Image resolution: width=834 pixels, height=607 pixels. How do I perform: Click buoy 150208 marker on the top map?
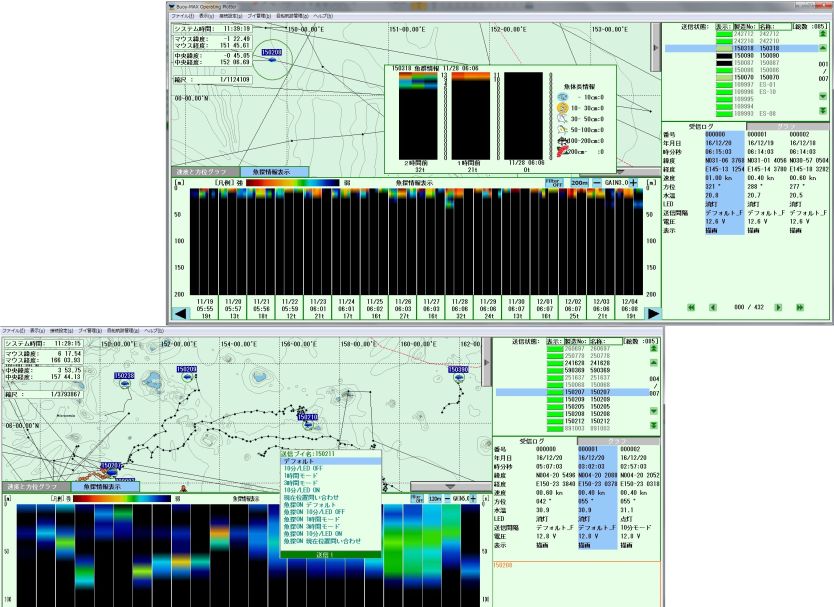point(270,52)
